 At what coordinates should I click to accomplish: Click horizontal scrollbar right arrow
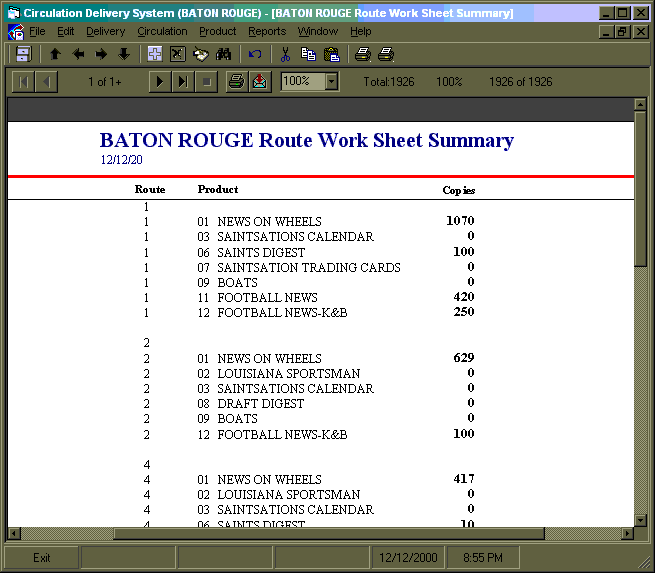click(627, 533)
